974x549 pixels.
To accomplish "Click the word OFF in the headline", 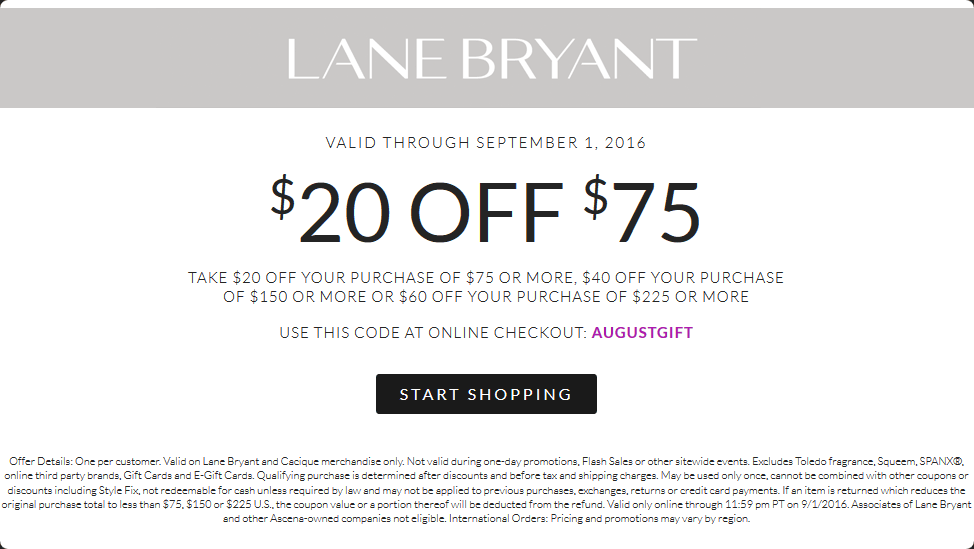I will click(486, 211).
